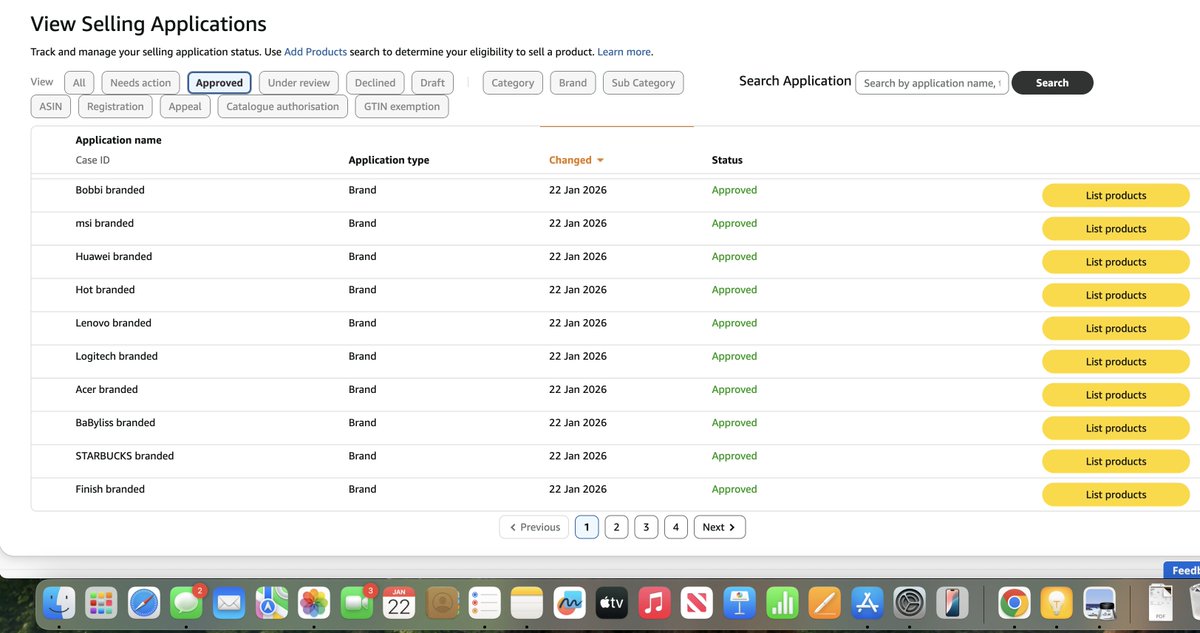Open Apple TV app in dock

[x=611, y=603]
